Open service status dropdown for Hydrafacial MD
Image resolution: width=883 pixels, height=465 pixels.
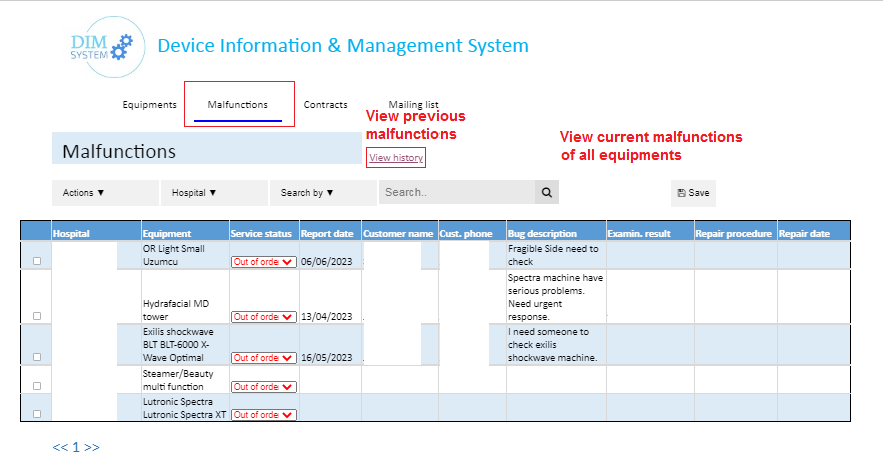[x=264, y=317]
